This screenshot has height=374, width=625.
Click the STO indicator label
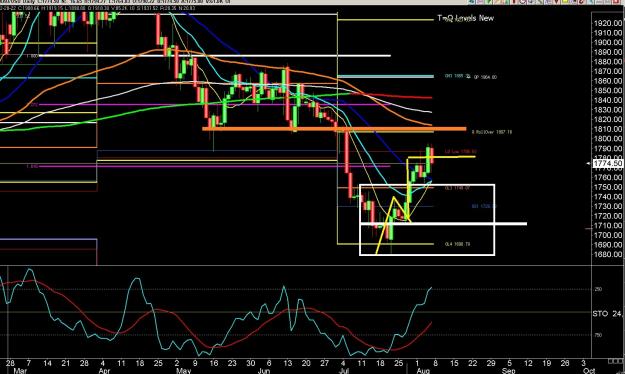tap(600, 314)
